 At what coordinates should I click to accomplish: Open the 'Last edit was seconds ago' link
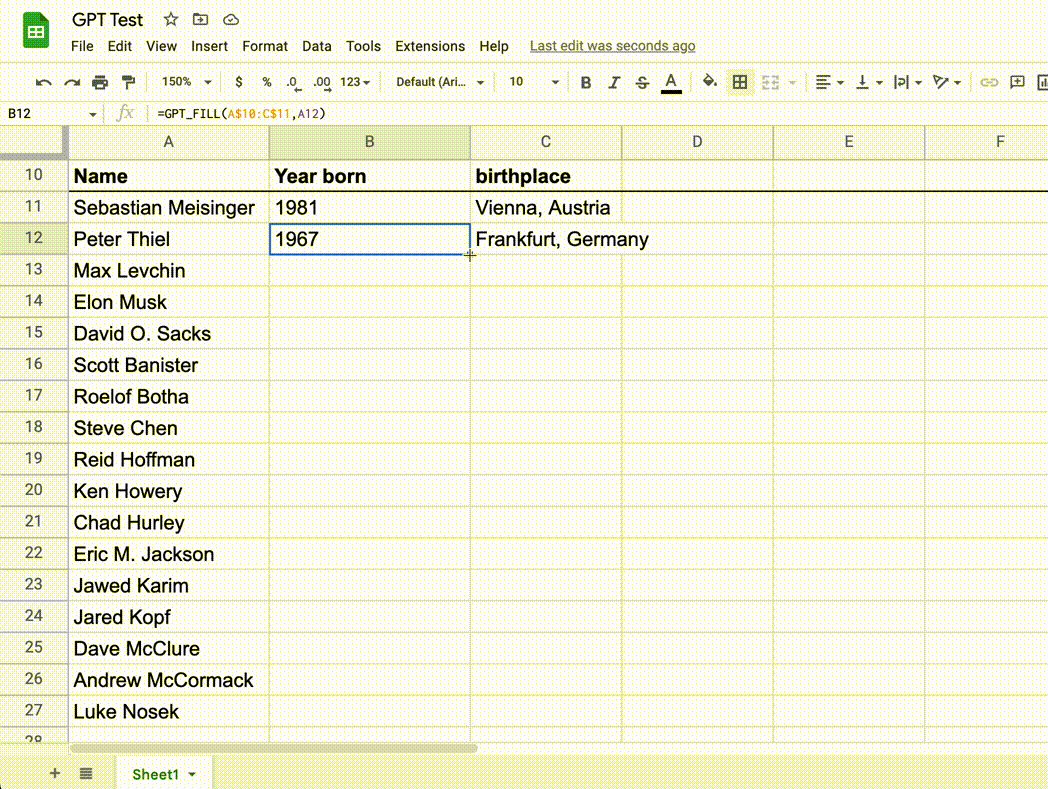(x=612, y=46)
